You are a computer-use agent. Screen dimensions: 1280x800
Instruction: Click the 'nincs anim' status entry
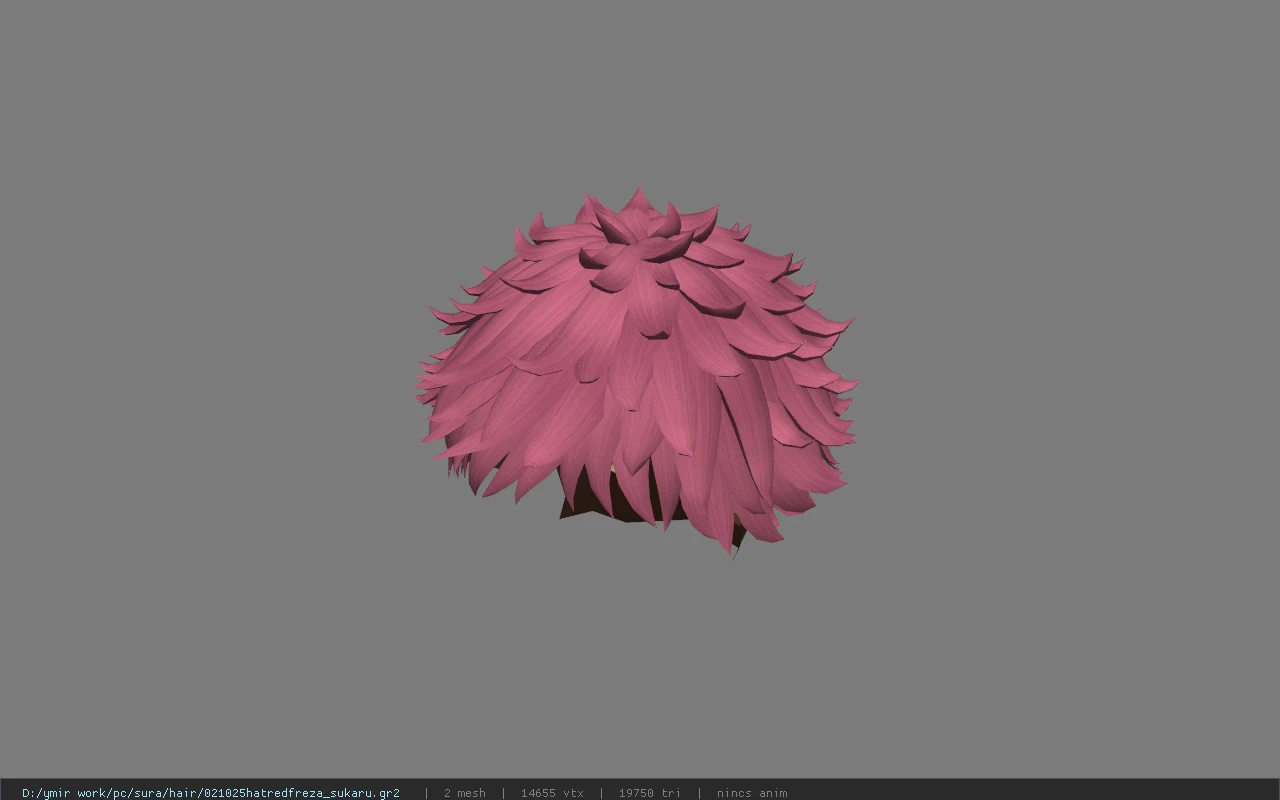click(x=752, y=793)
